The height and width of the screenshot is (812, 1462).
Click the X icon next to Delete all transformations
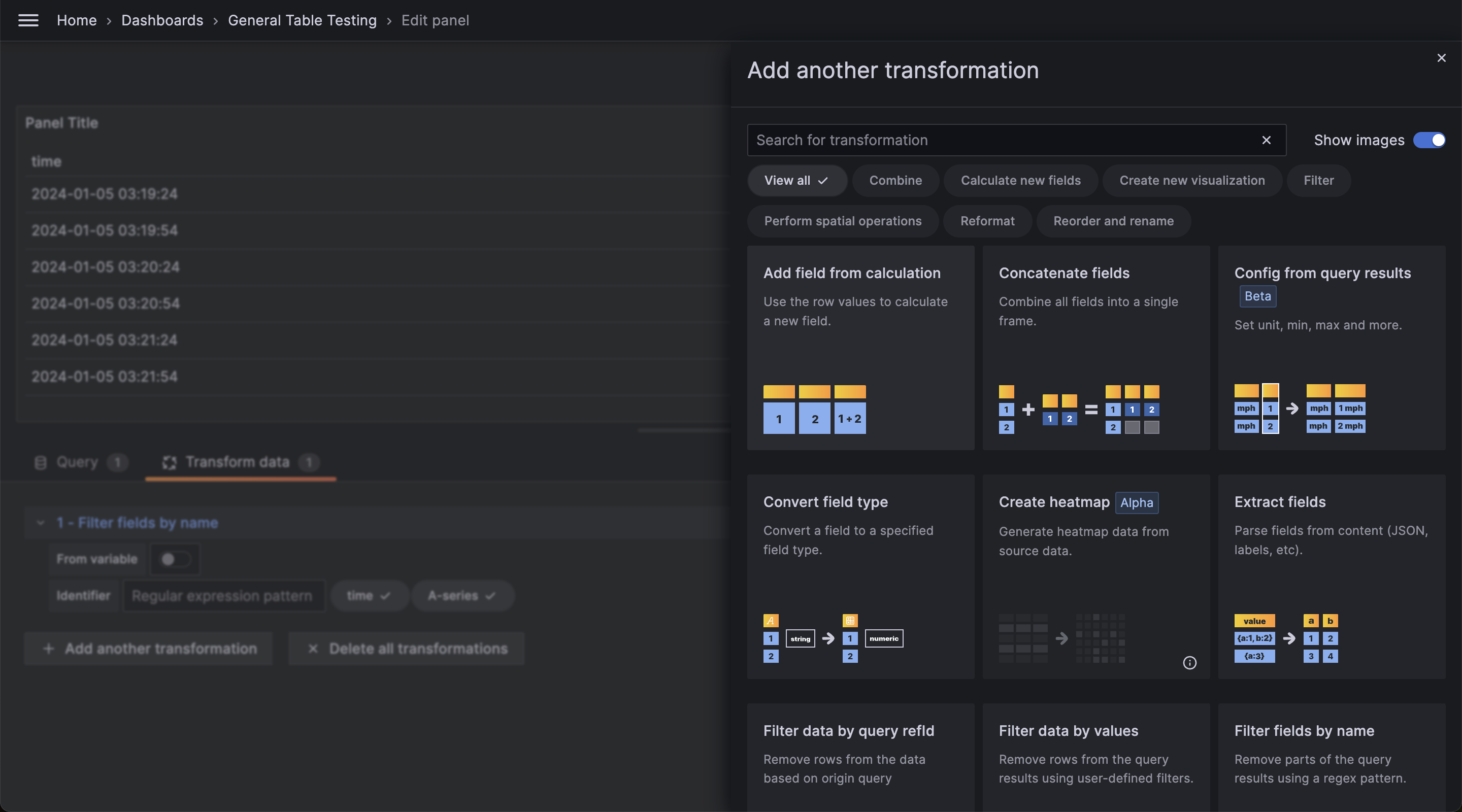[313, 649]
